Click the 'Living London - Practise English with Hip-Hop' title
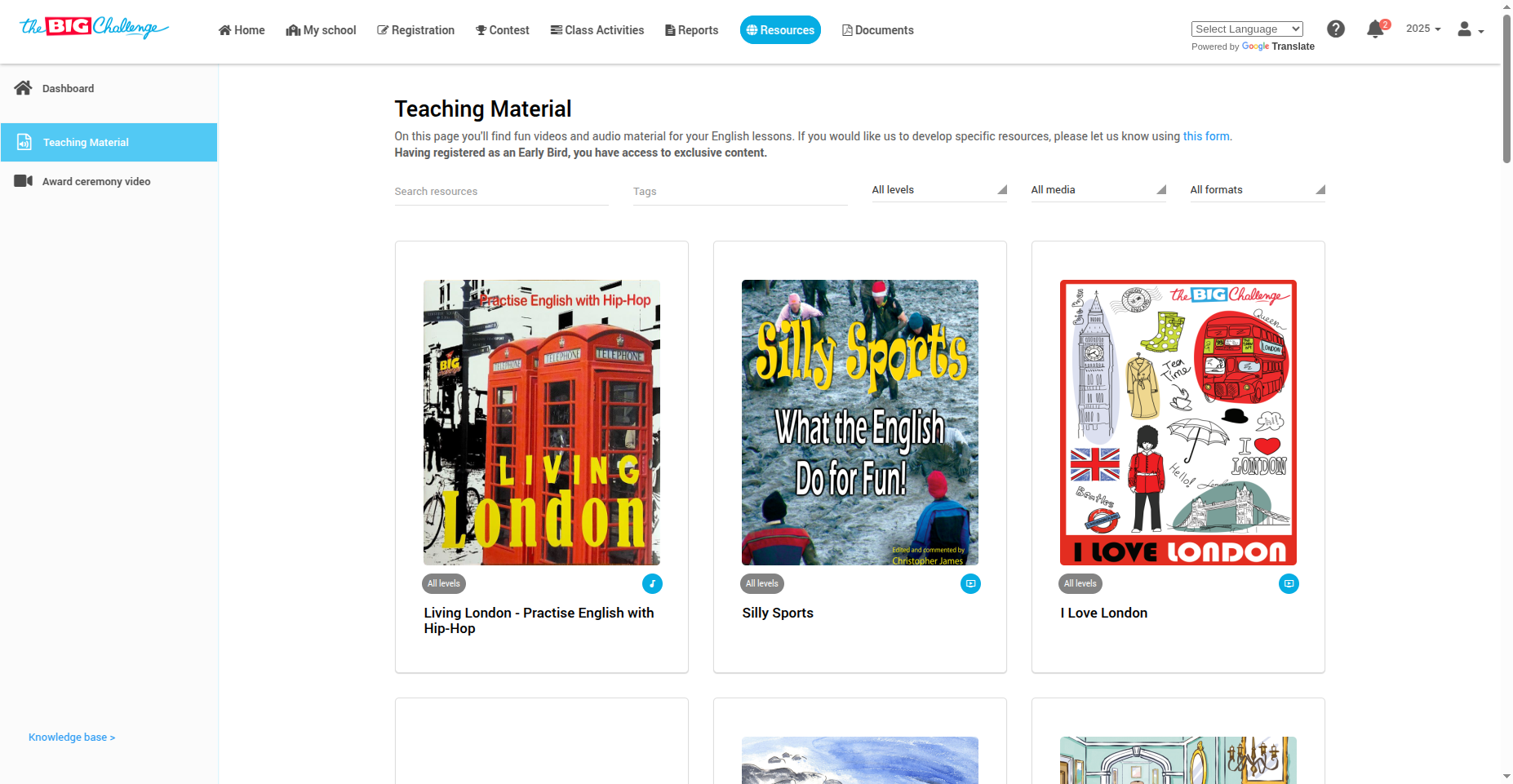The image size is (1513, 784). [x=539, y=621]
